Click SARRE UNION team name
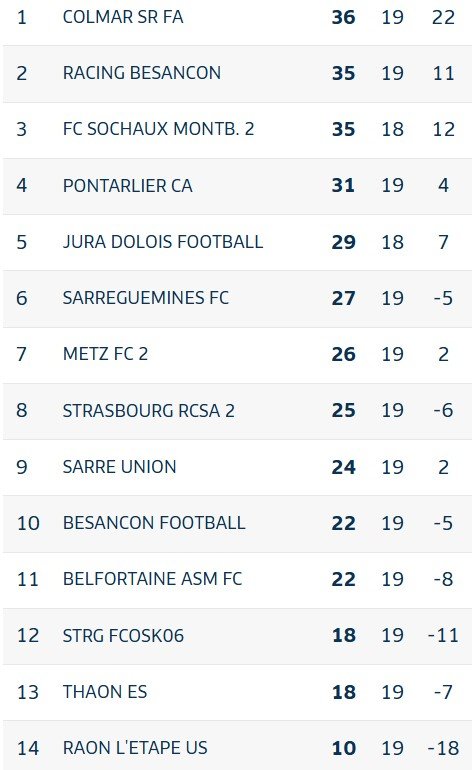472x770 pixels. (119, 467)
